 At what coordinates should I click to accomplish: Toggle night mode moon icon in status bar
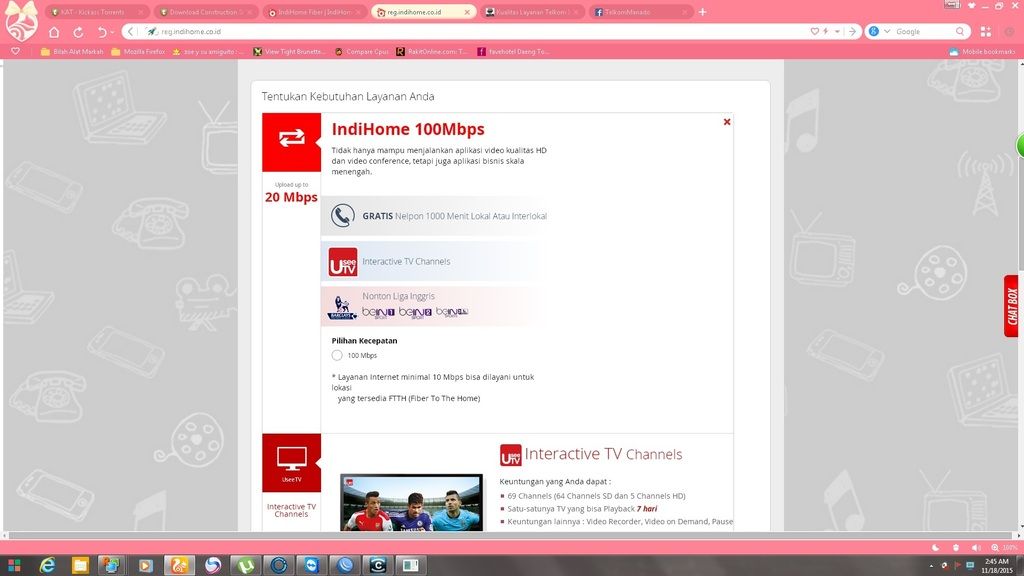[936, 547]
